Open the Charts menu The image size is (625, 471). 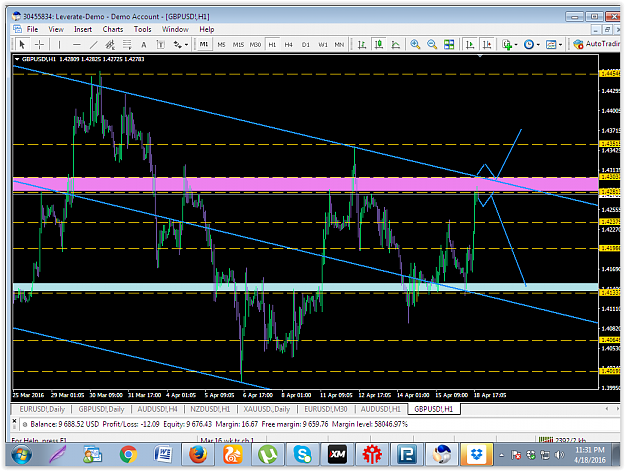pyautogui.click(x=113, y=29)
